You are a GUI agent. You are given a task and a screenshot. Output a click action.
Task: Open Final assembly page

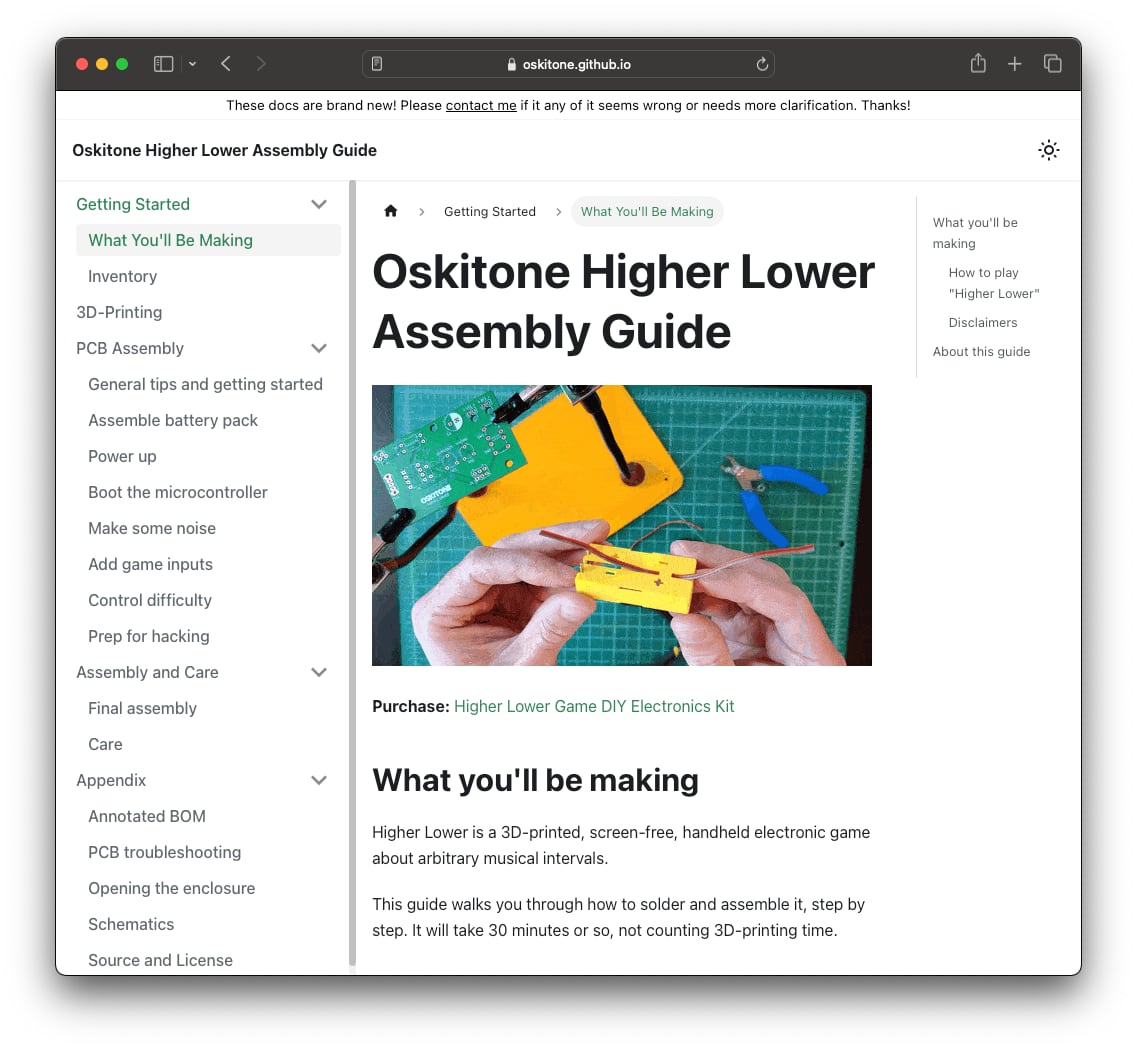143,708
